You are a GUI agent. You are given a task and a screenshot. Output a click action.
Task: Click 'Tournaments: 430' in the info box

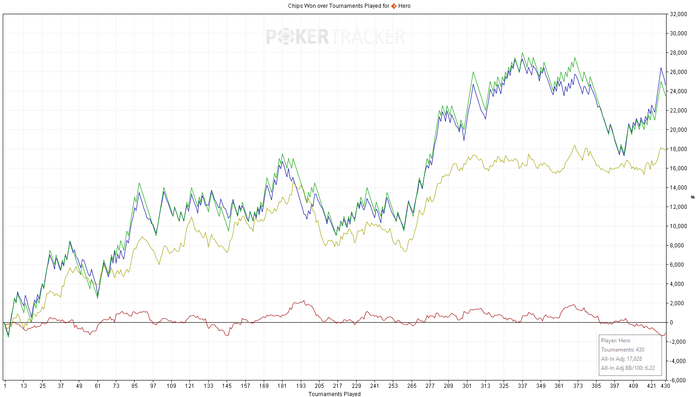click(x=622, y=350)
